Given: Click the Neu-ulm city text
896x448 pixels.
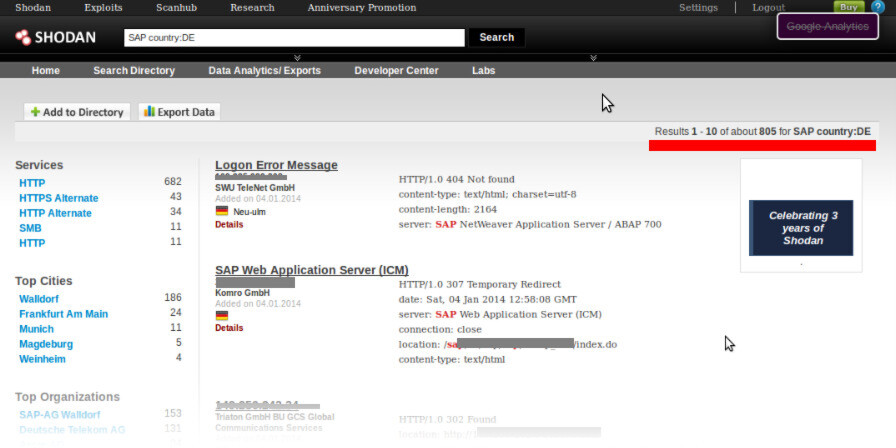Looking at the screenshot, I should point(250,212).
